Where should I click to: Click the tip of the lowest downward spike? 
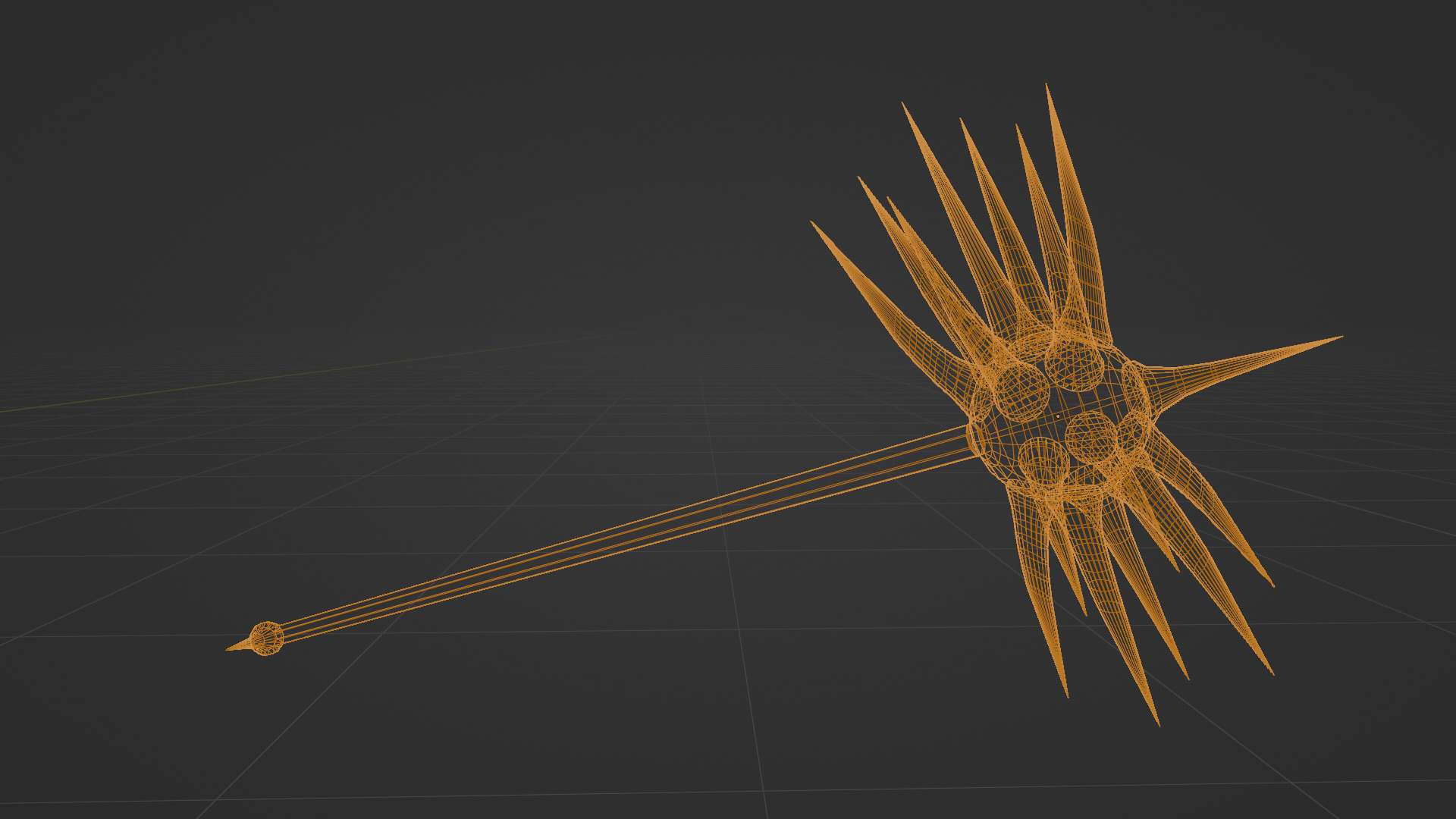[x=1158, y=723]
